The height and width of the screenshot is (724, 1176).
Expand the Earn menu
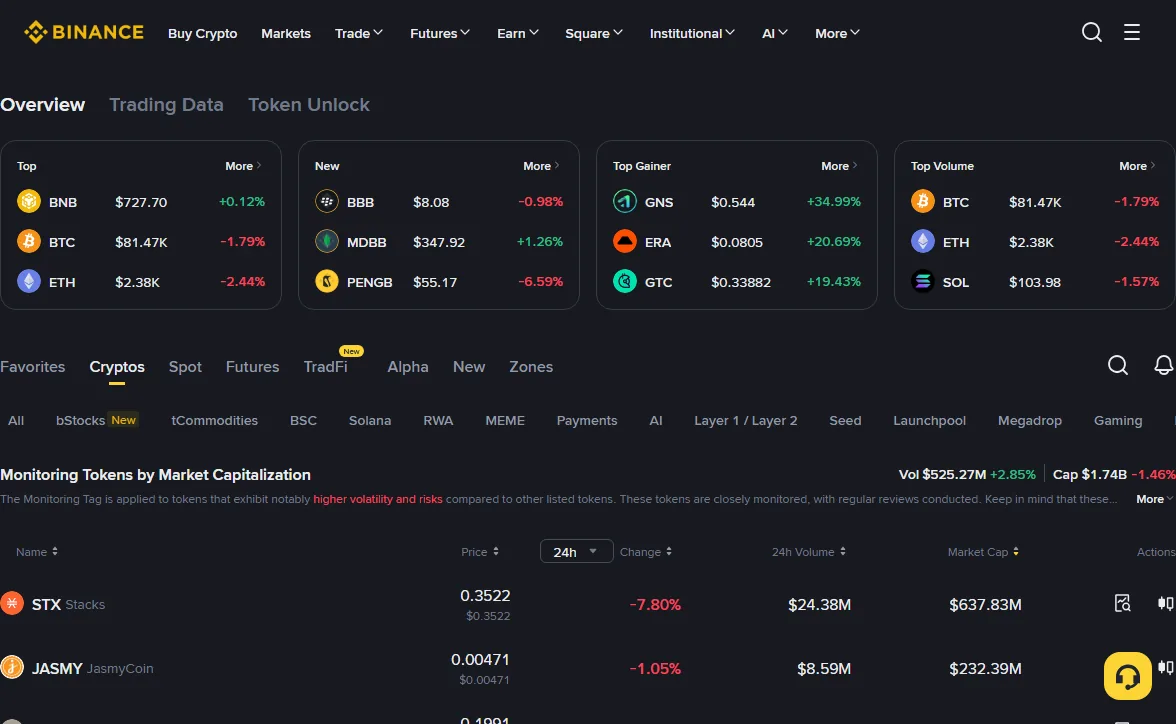pos(518,33)
